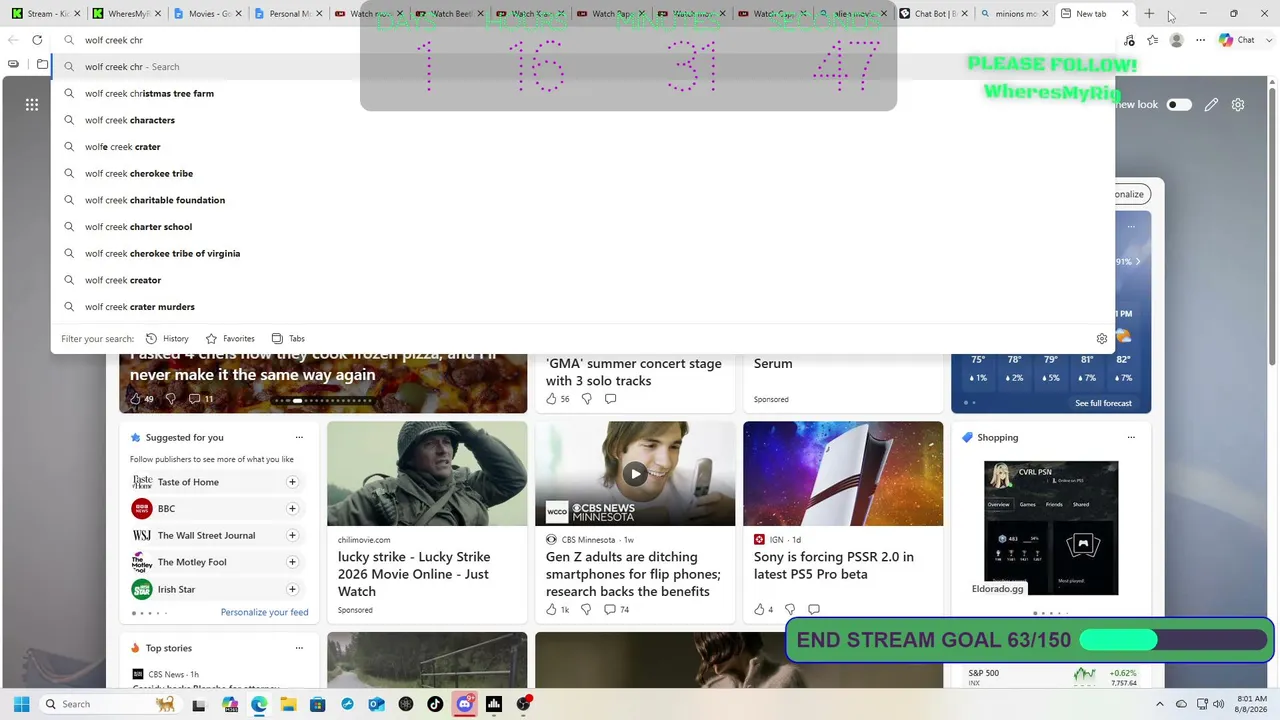The width and height of the screenshot is (1280, 720).
Task: Switch to the Movies browser tab
Action: [205, 14]
